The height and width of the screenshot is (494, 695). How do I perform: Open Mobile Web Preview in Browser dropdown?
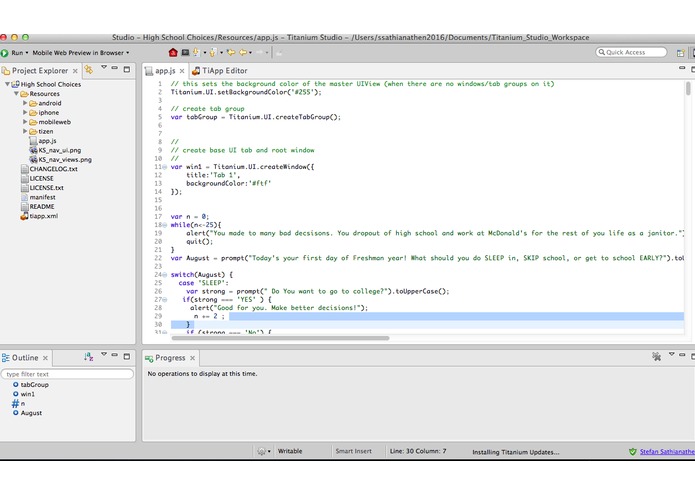[x=128, y=53]
